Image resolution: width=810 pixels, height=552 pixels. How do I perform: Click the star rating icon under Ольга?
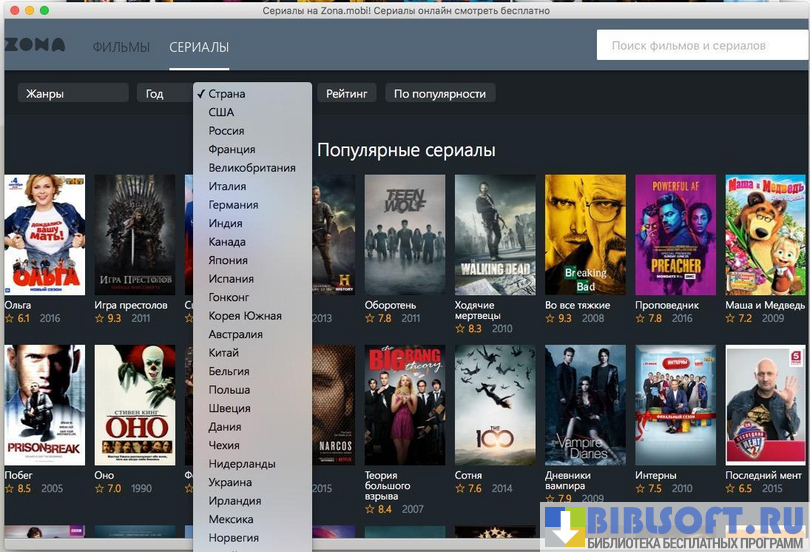[x=10, y=319]
